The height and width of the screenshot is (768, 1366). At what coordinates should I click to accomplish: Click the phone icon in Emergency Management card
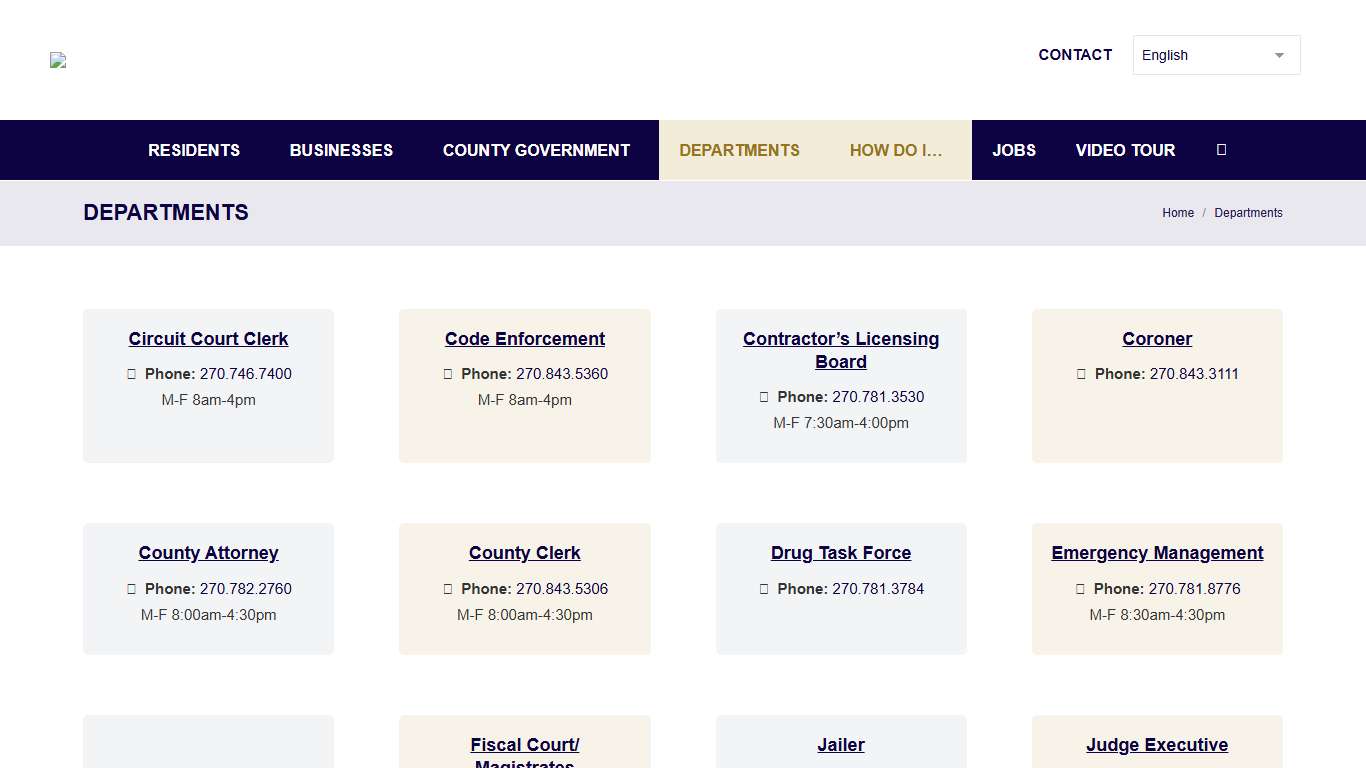pos(1080,588)
